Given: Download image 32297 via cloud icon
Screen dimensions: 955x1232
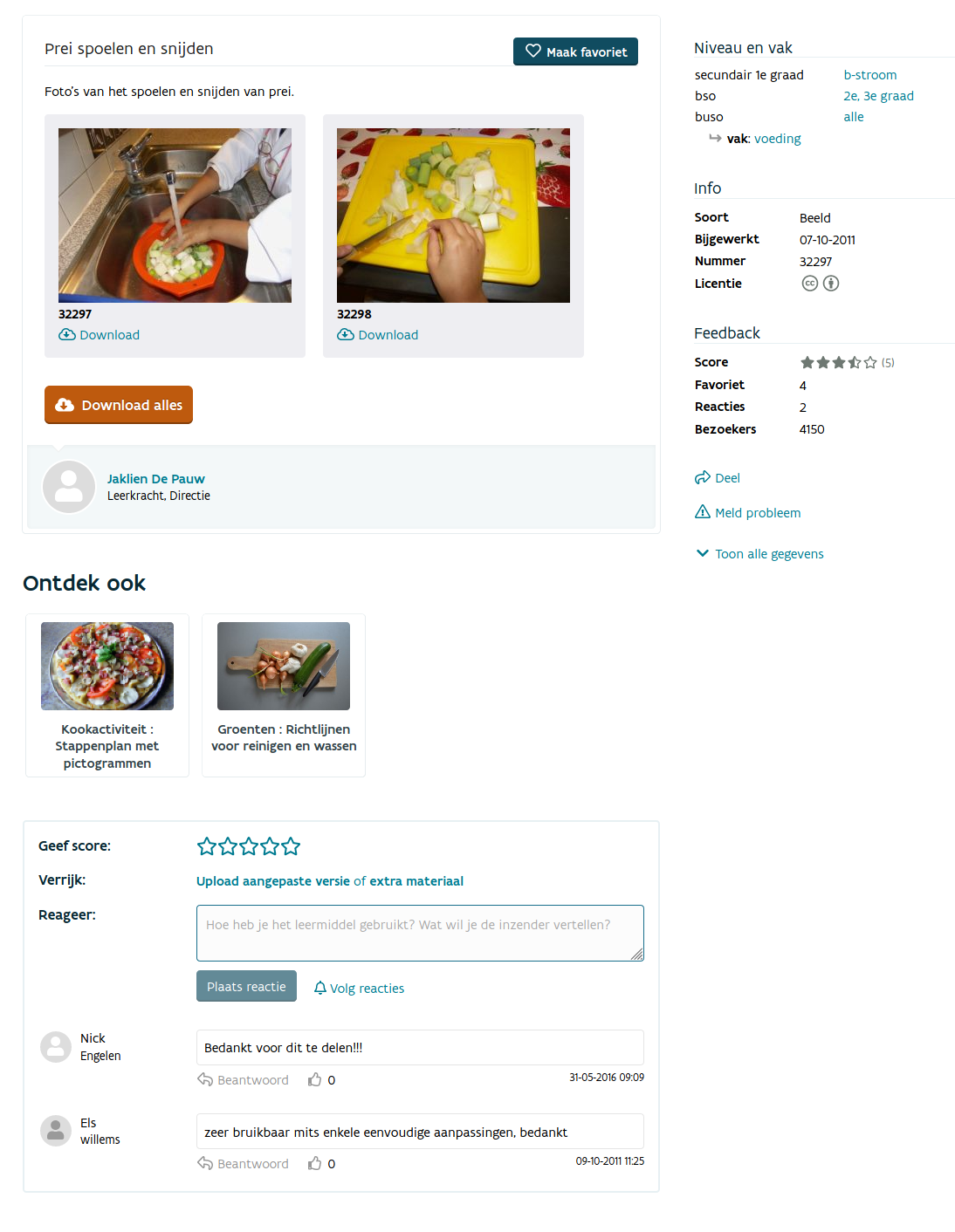Looking at the screenshot, I should point(66,335).
